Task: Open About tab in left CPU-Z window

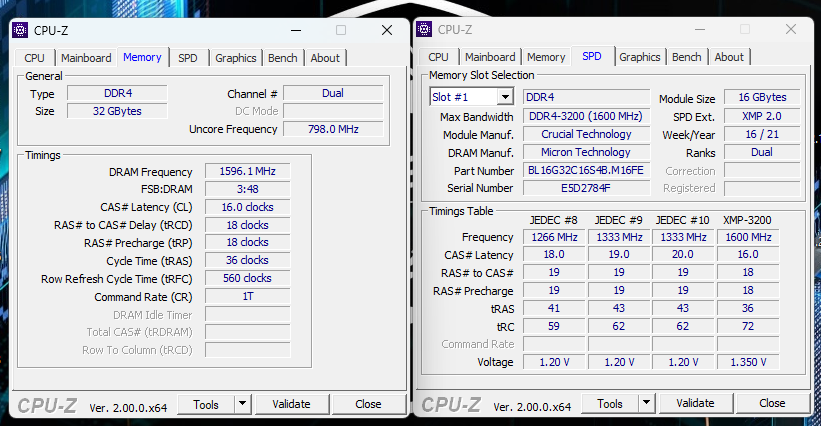Action: point(325,58)
